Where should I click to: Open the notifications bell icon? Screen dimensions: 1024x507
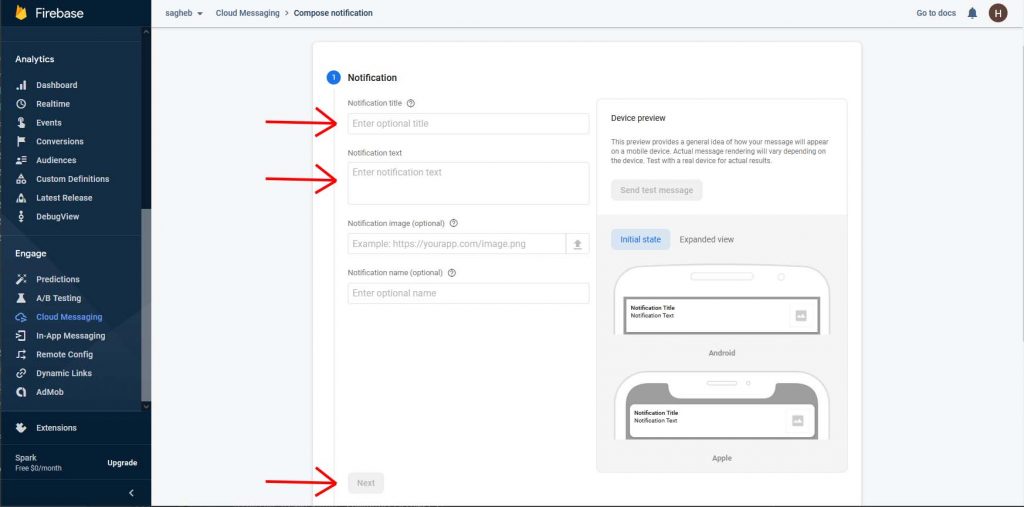coord(972,13)
